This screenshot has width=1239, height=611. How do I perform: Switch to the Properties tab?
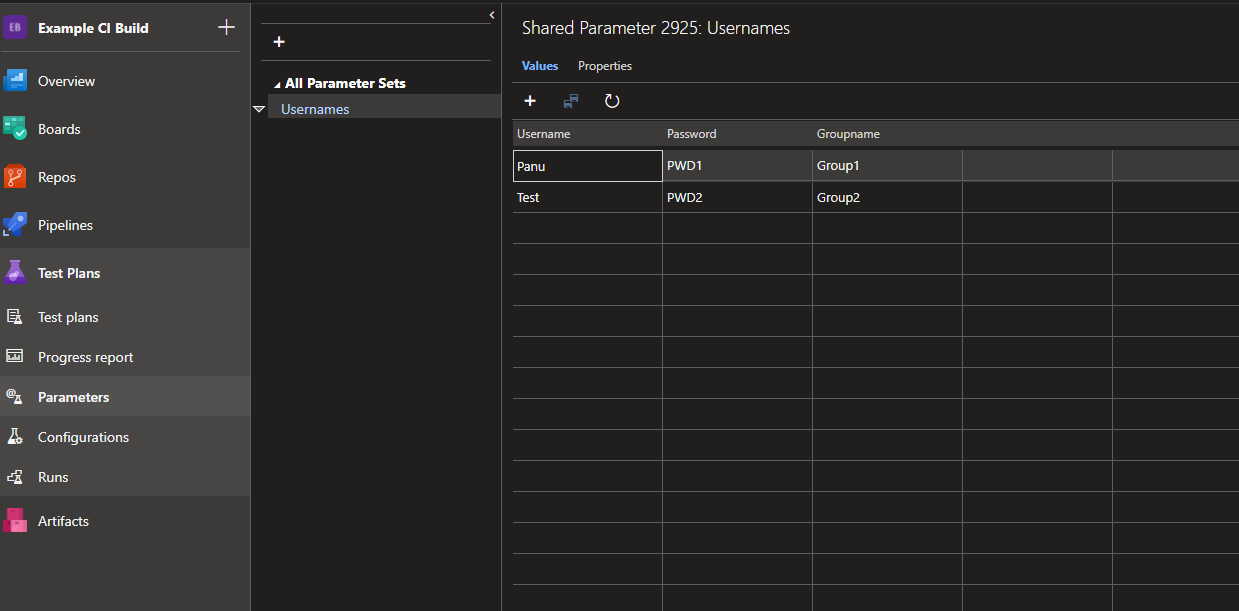pos(605,66)
